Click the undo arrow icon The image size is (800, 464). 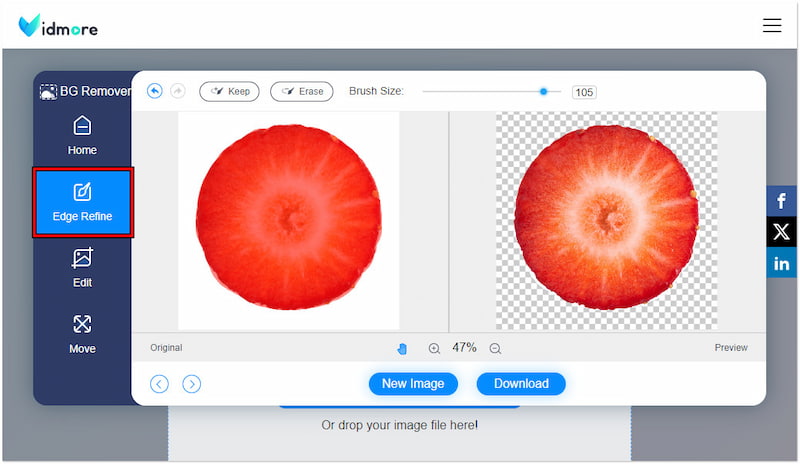pyautogui.click(x=154, y=91)
